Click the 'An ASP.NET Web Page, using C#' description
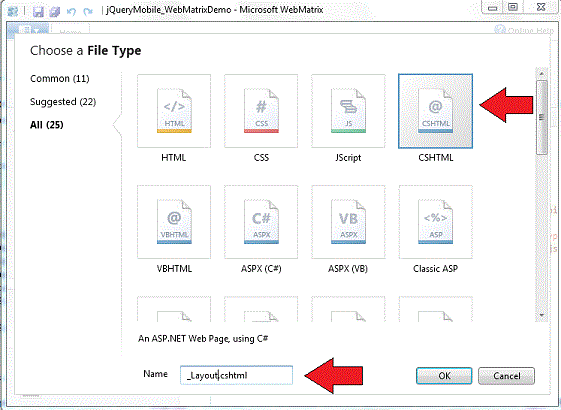 203,338
